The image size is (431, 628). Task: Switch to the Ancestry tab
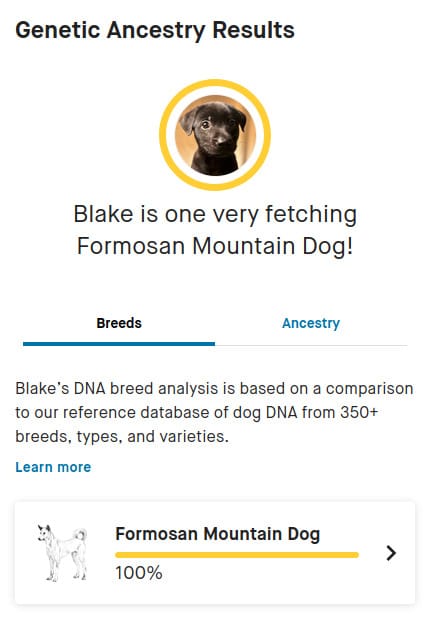[311, 323]
